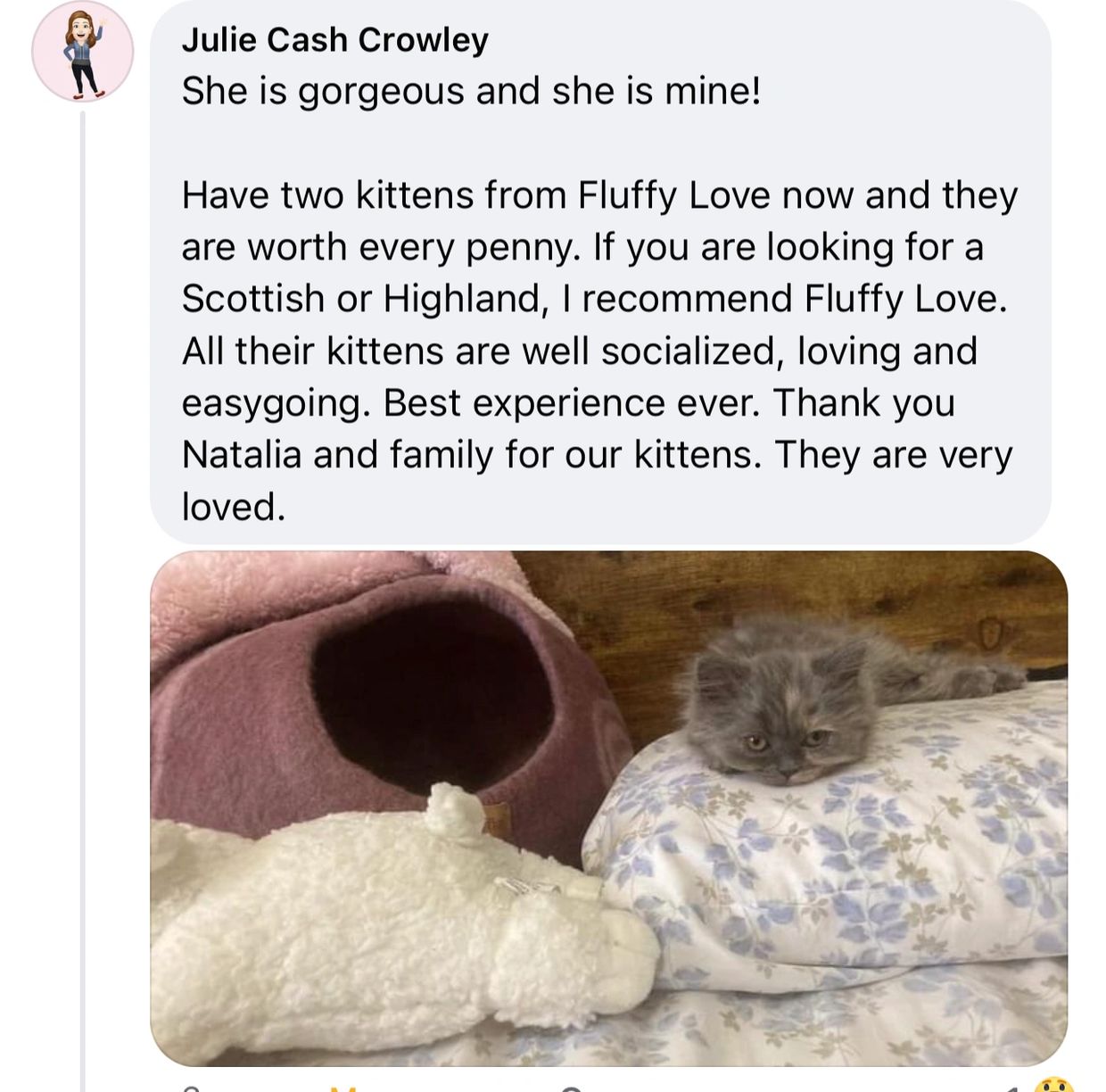This screenshot has width=1106, height=1092.
Task: Open the attached kitten photo
Action: [608, 807]
